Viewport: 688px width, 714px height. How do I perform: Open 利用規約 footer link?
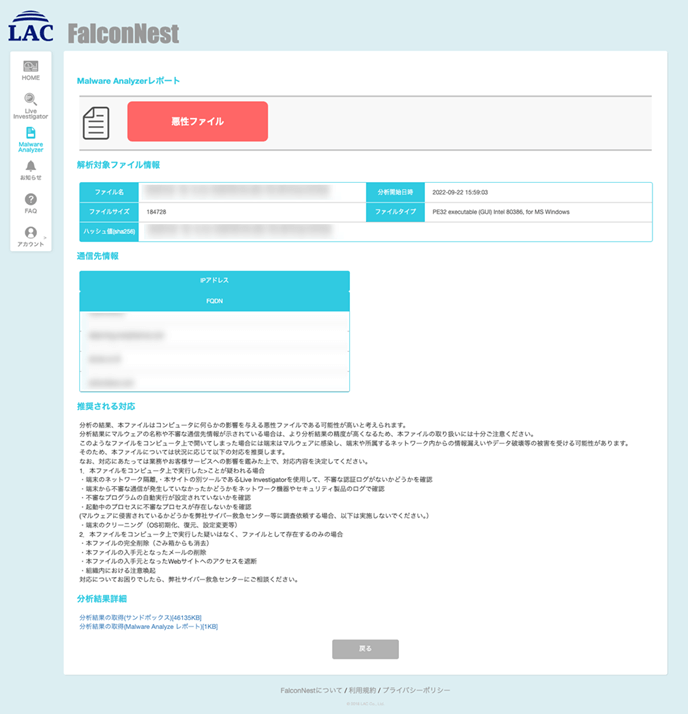[x=362, y=690]
